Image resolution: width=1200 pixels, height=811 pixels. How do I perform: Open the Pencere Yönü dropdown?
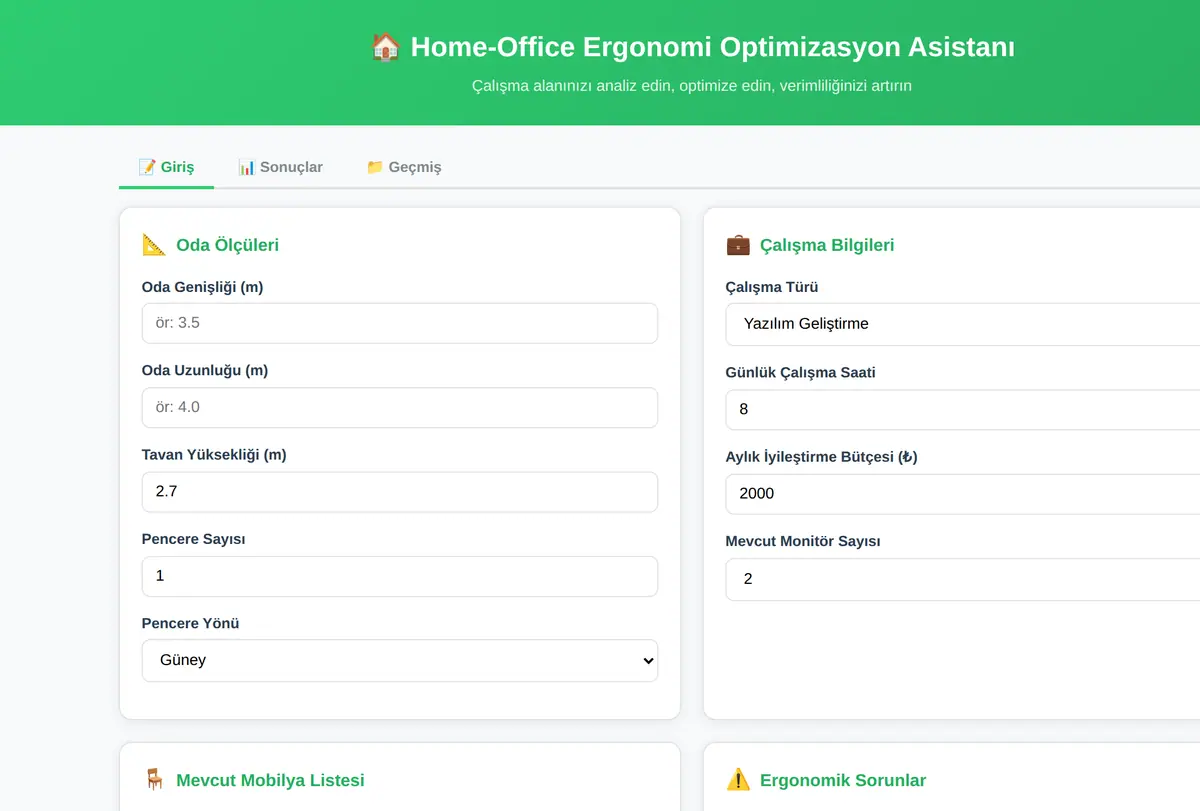tap(400, 660)
